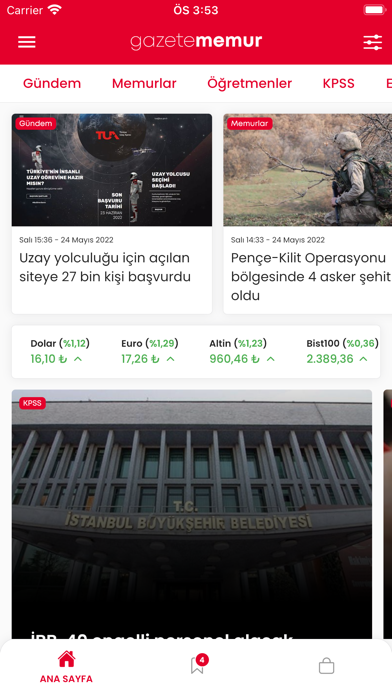The height and width of the screenshot is (696, 392).
Task: Tap the Carrier label in status bar
Action: coord(25,10)
